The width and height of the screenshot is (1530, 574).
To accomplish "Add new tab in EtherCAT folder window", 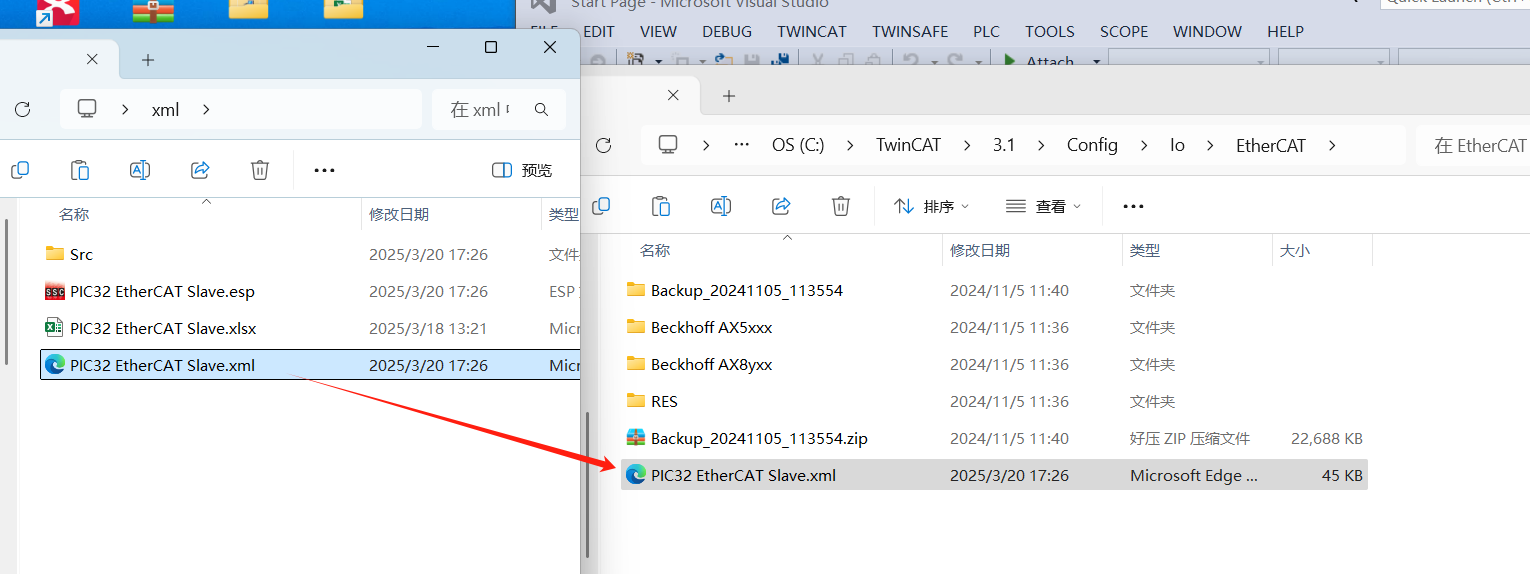I will click(729, 96).
